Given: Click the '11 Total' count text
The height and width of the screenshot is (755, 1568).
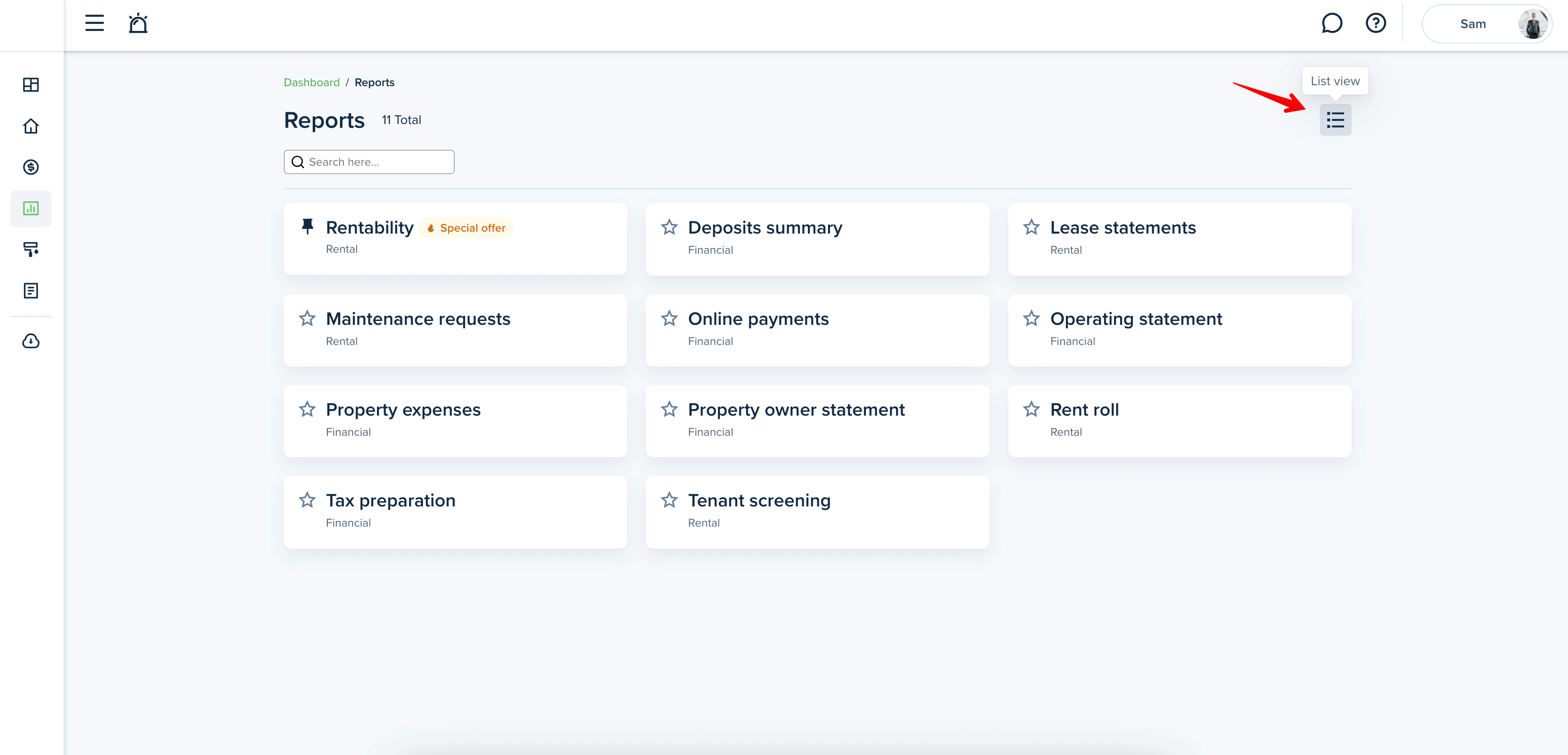Looking at the screenshot, I should (x=401, y=120).
